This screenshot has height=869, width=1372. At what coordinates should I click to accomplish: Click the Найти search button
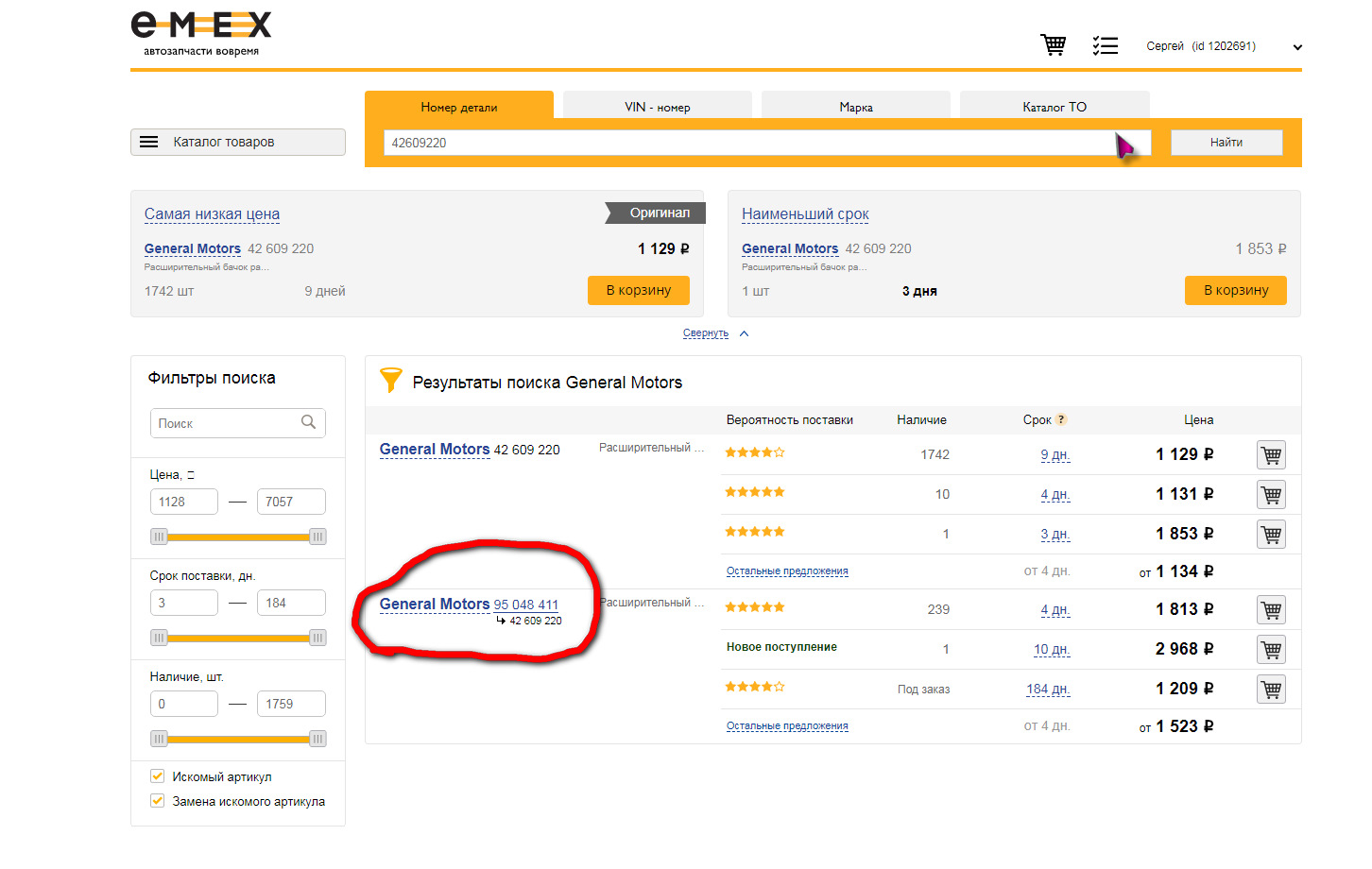coord(1226,143)
